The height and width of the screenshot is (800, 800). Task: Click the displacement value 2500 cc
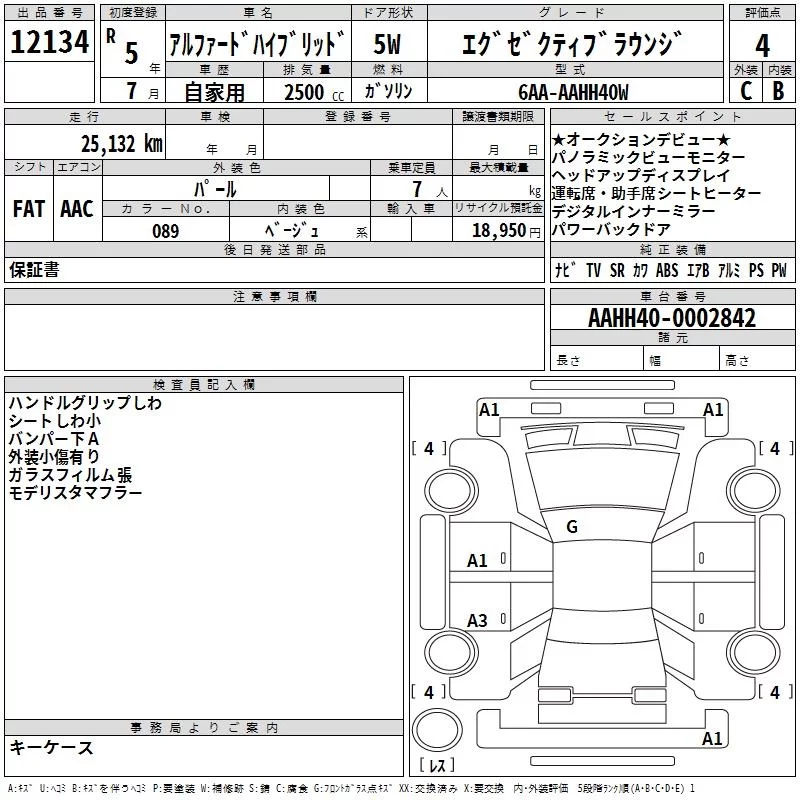click(x=314, y=92)
